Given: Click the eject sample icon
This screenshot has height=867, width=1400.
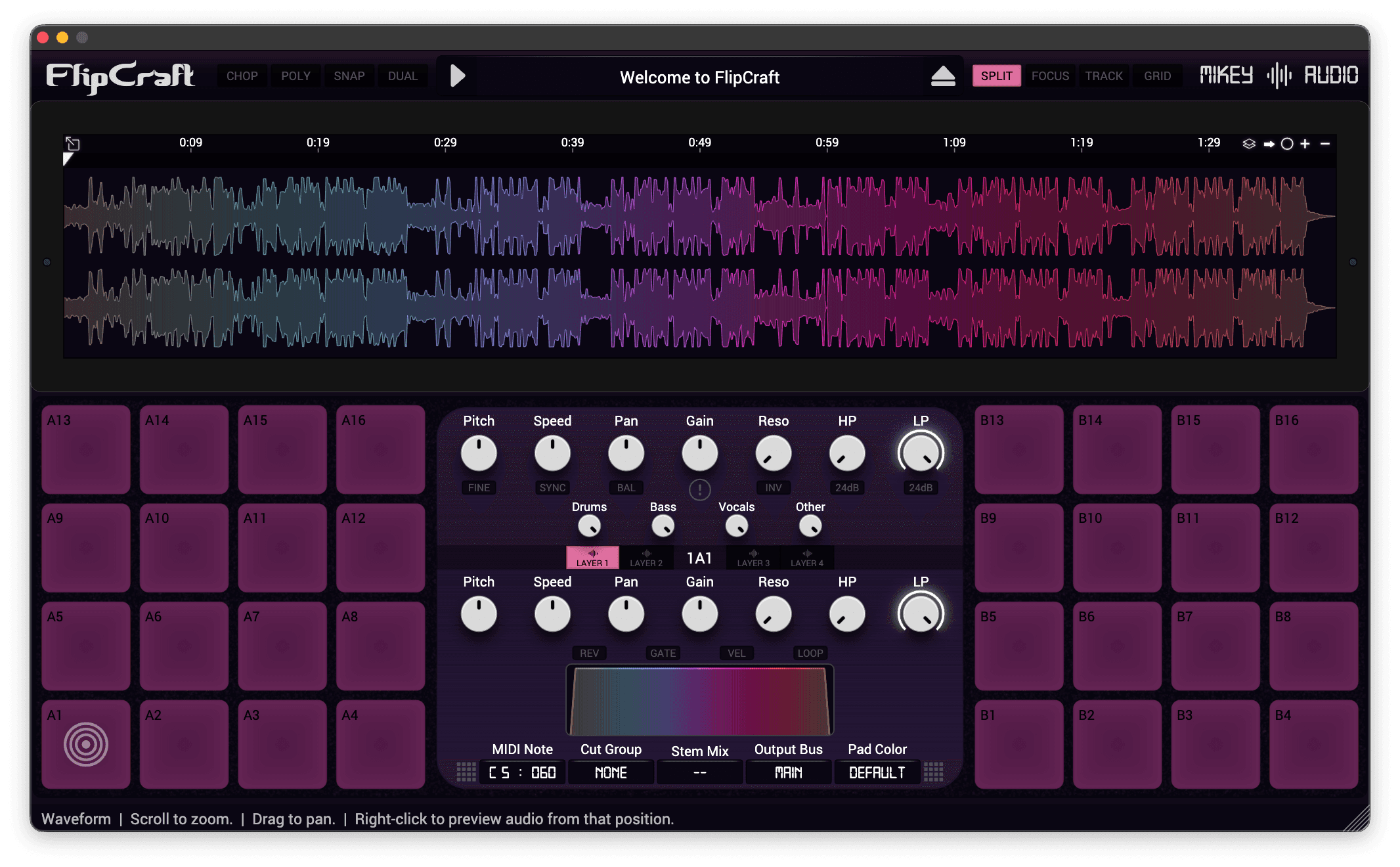Looking at the screenshot, I should (943, 76).
